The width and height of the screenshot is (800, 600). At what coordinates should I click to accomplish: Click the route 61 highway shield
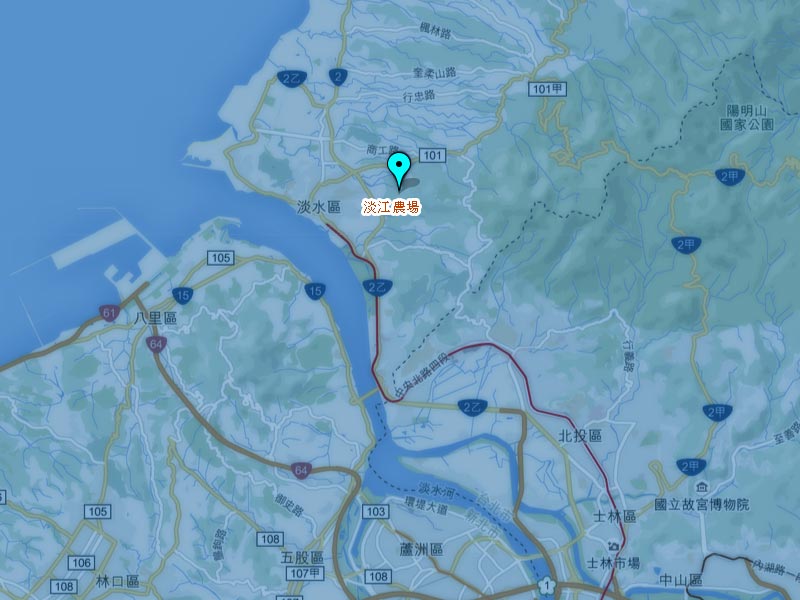109,313
